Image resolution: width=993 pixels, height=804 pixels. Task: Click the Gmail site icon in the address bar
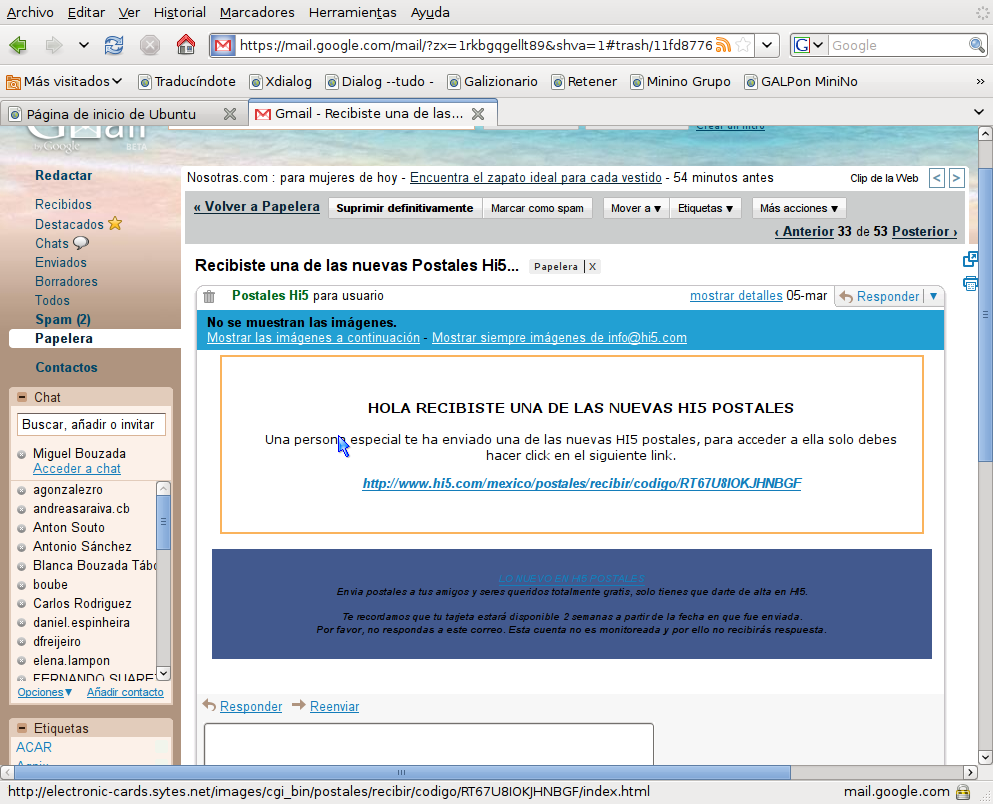(223, 45)
